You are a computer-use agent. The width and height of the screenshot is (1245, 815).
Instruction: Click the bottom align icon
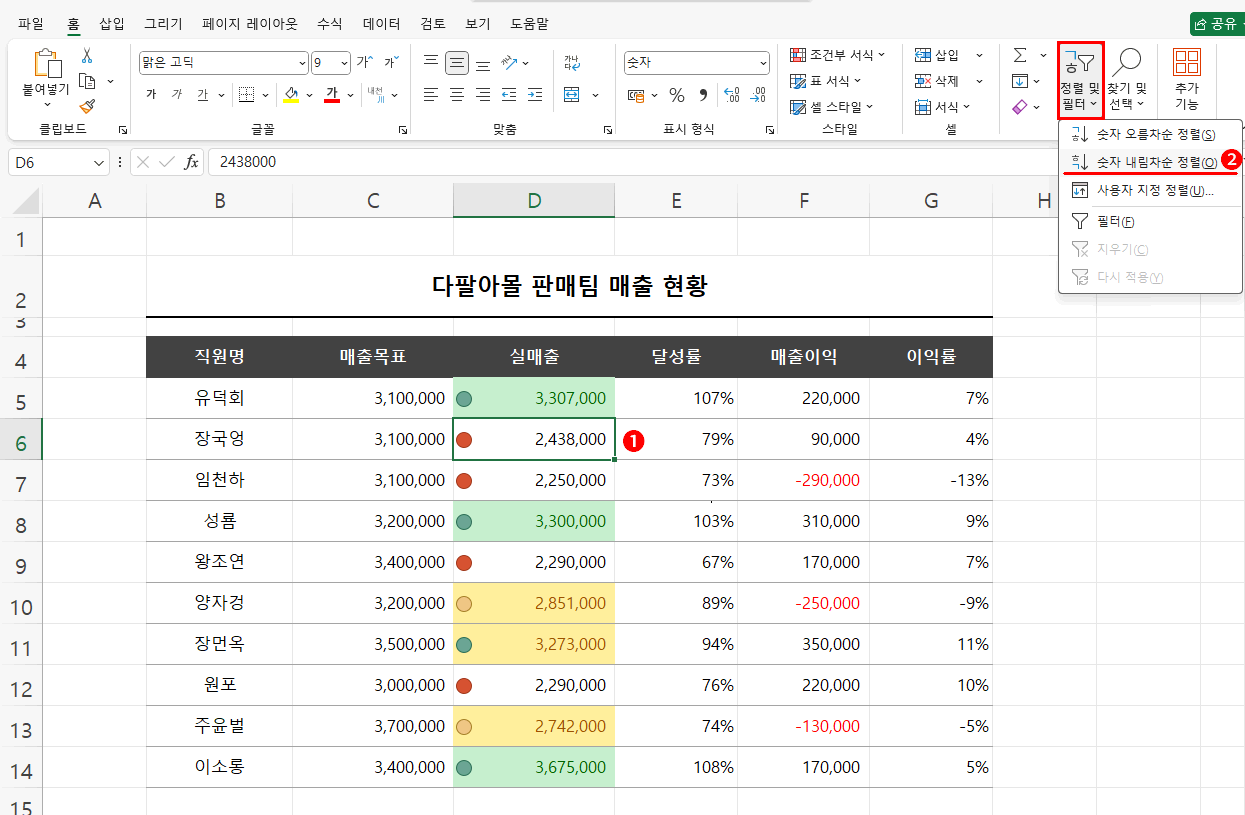[483, 63]
